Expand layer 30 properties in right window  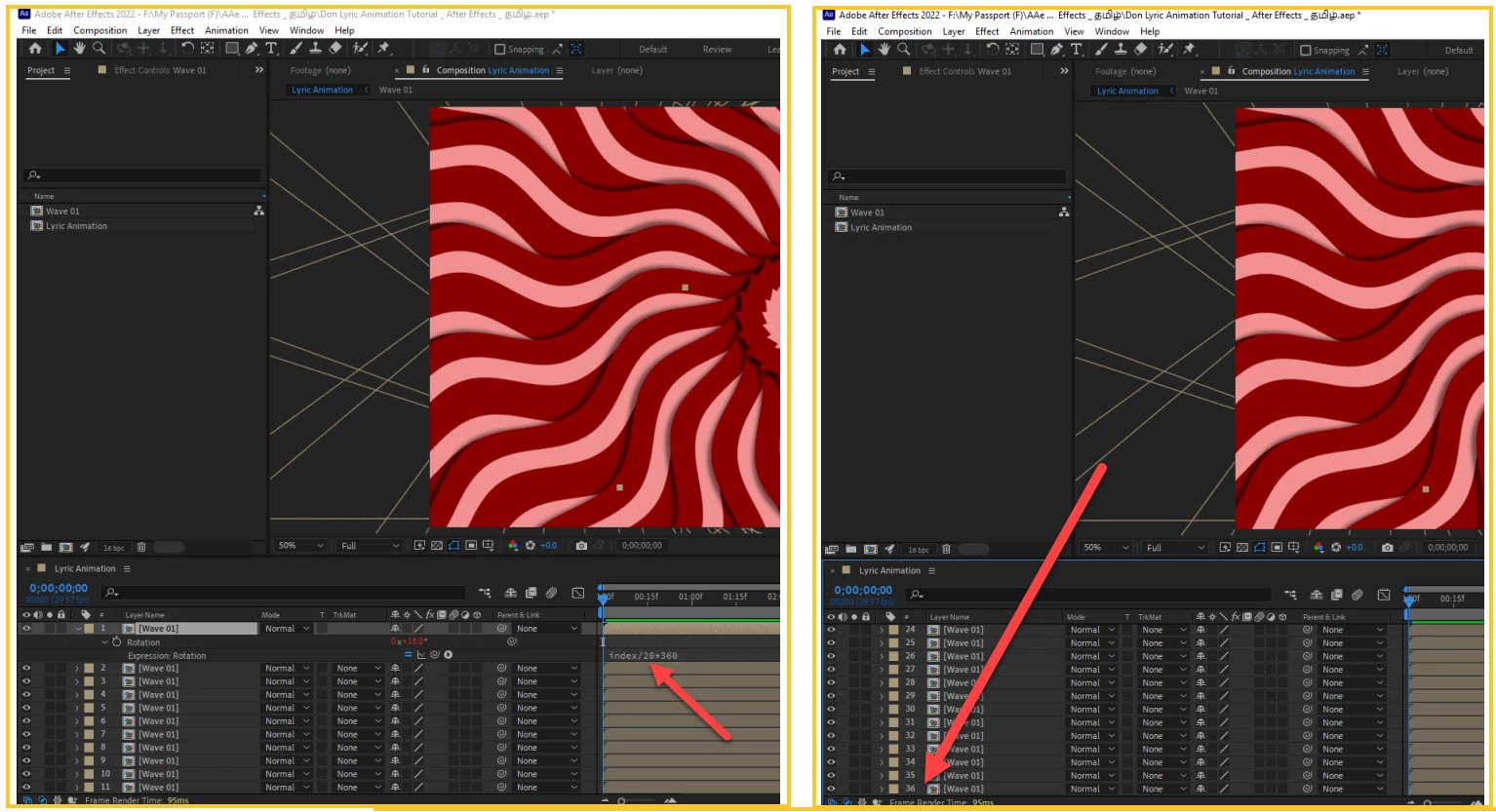pos(882,710)
